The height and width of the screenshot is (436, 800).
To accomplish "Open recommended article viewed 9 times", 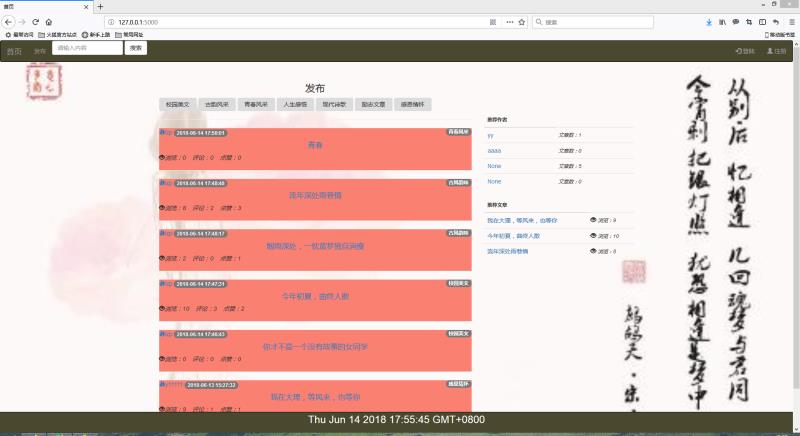I will click(x=522, y=221).
